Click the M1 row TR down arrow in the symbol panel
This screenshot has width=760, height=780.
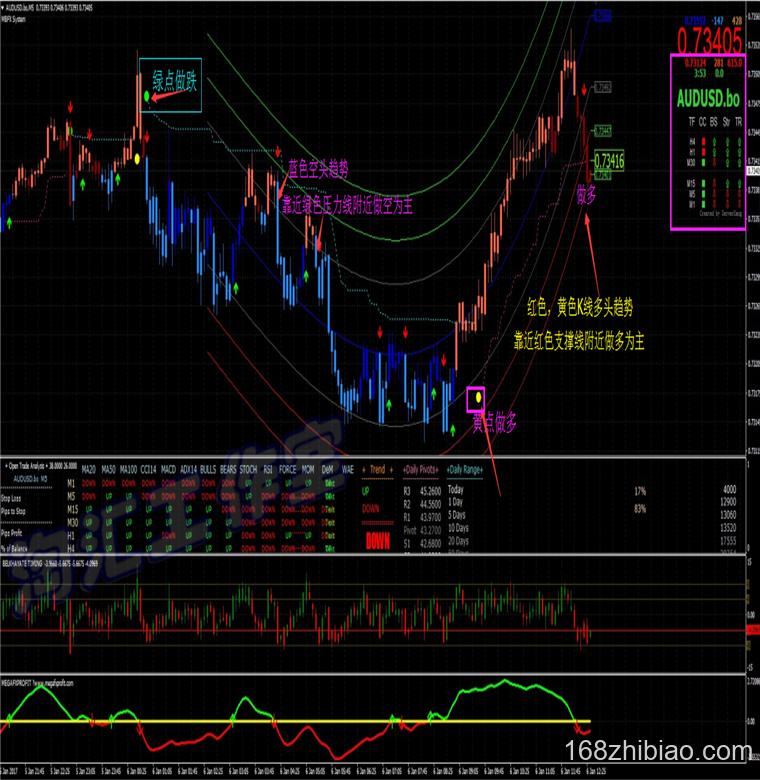click(x=740, y=203)
